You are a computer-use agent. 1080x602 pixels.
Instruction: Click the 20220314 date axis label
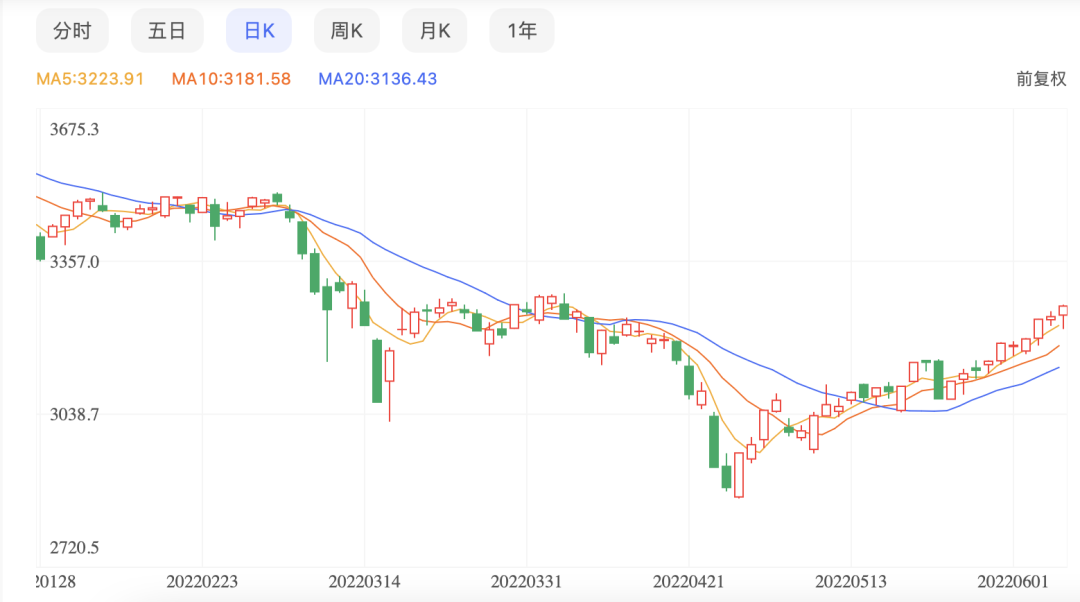click(364, 582)
